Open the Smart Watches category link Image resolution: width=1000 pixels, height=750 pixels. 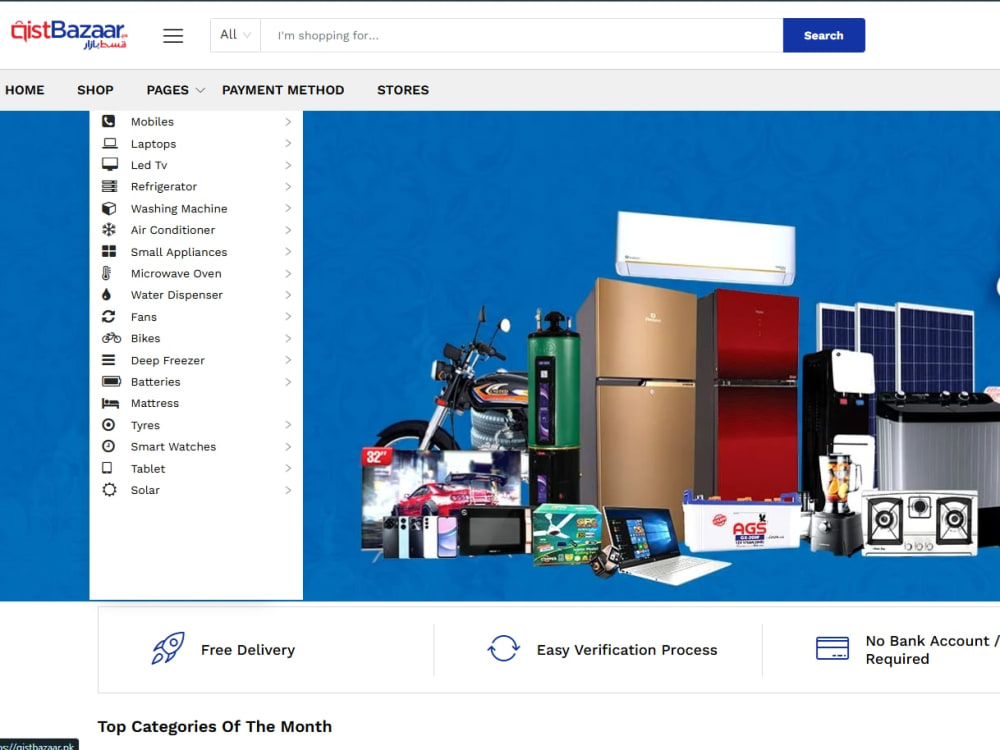pos(173,446)
